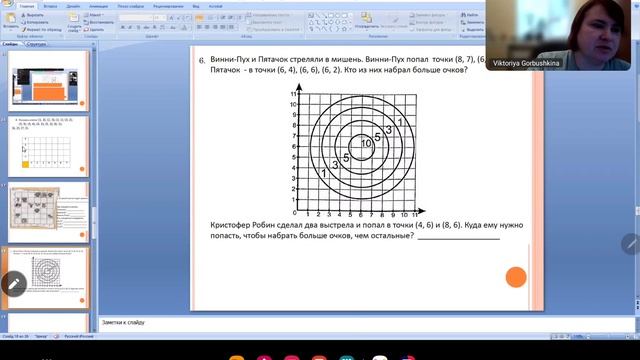Select the slide thumbnail with numbered grid
This screenshot has width=640, height=360.
pos(48,147)
